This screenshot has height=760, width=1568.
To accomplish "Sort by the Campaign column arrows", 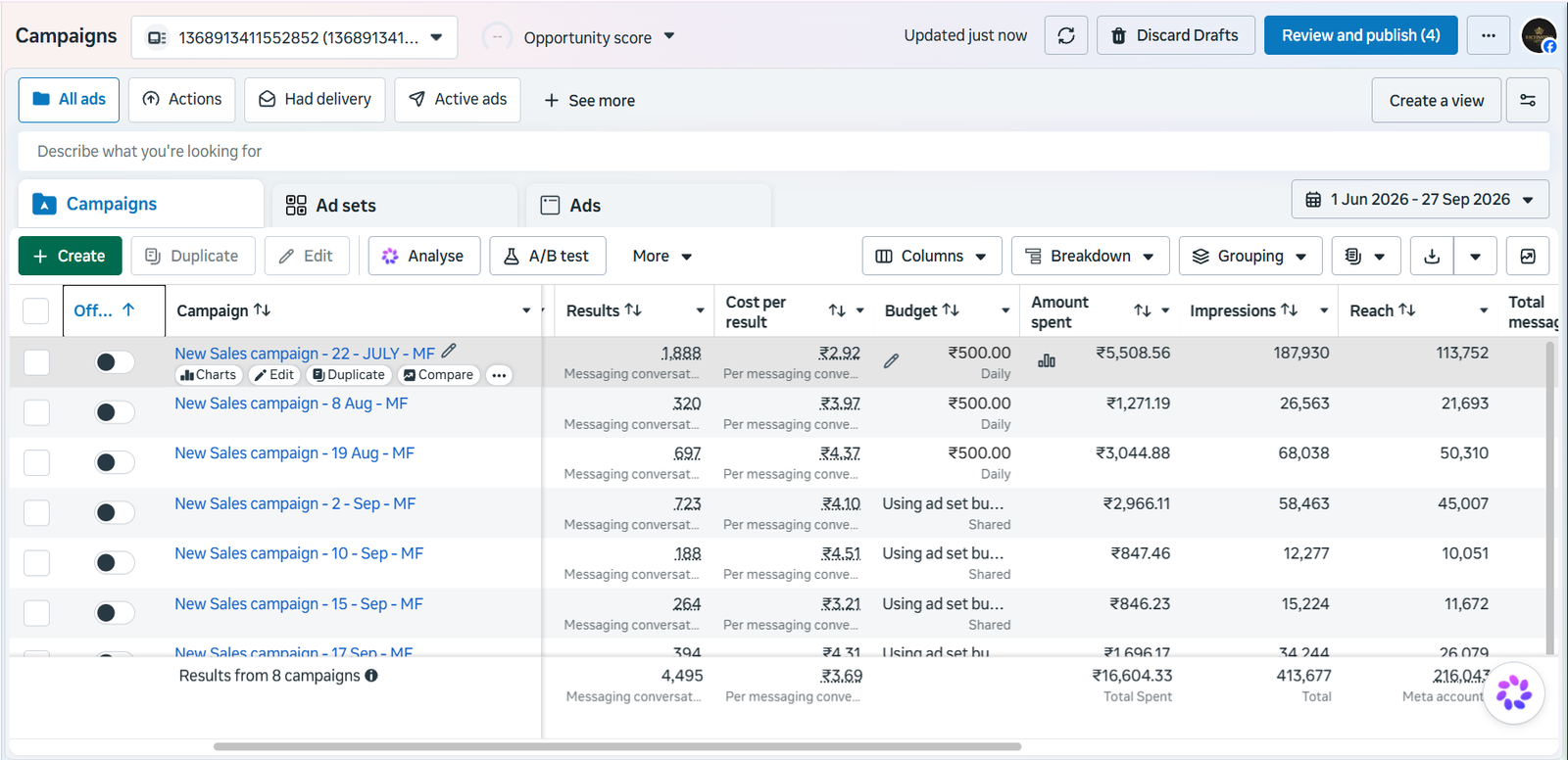I will coord(262,309).
